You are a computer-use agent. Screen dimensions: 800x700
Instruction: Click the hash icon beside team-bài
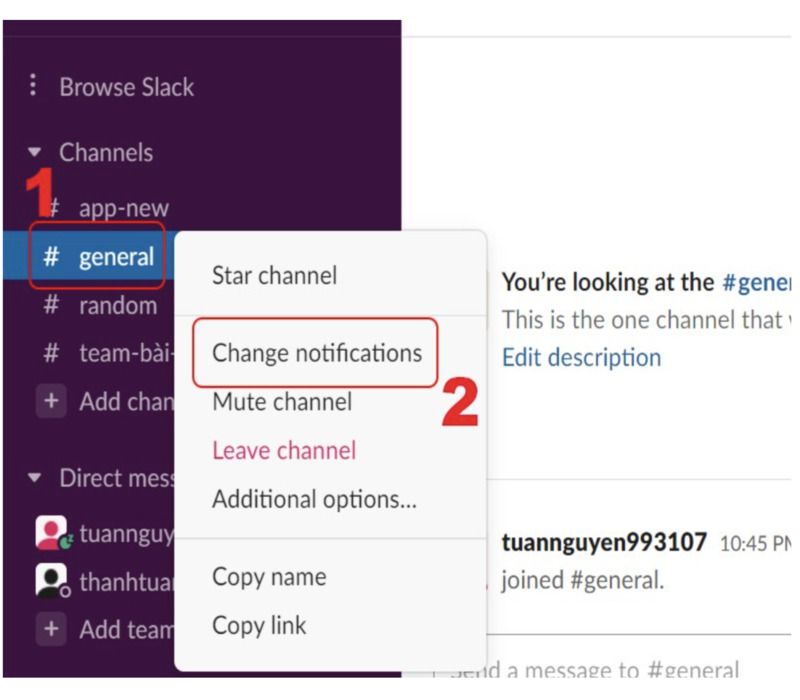51,353
